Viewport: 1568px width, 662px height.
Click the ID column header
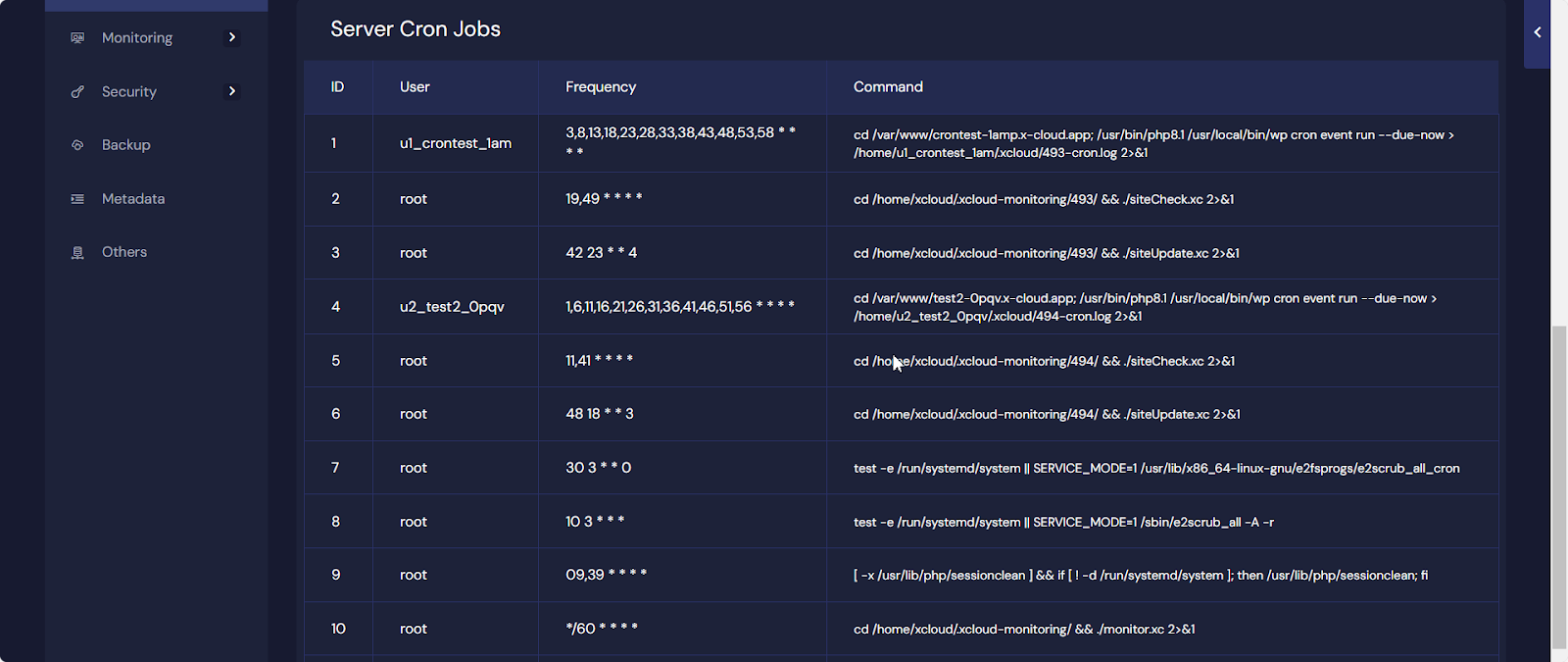337,87
